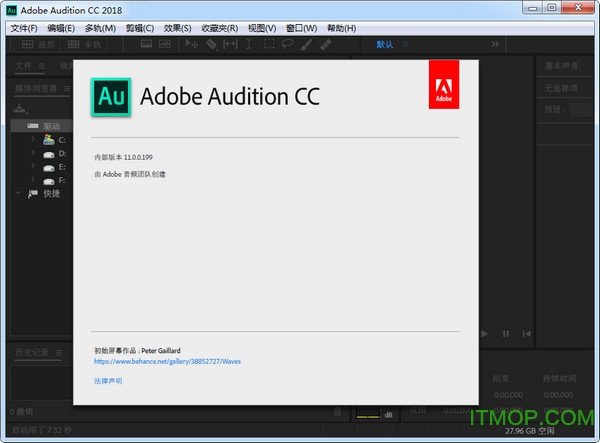
Task: Expand the D: drive node
Action: point(33,153)
